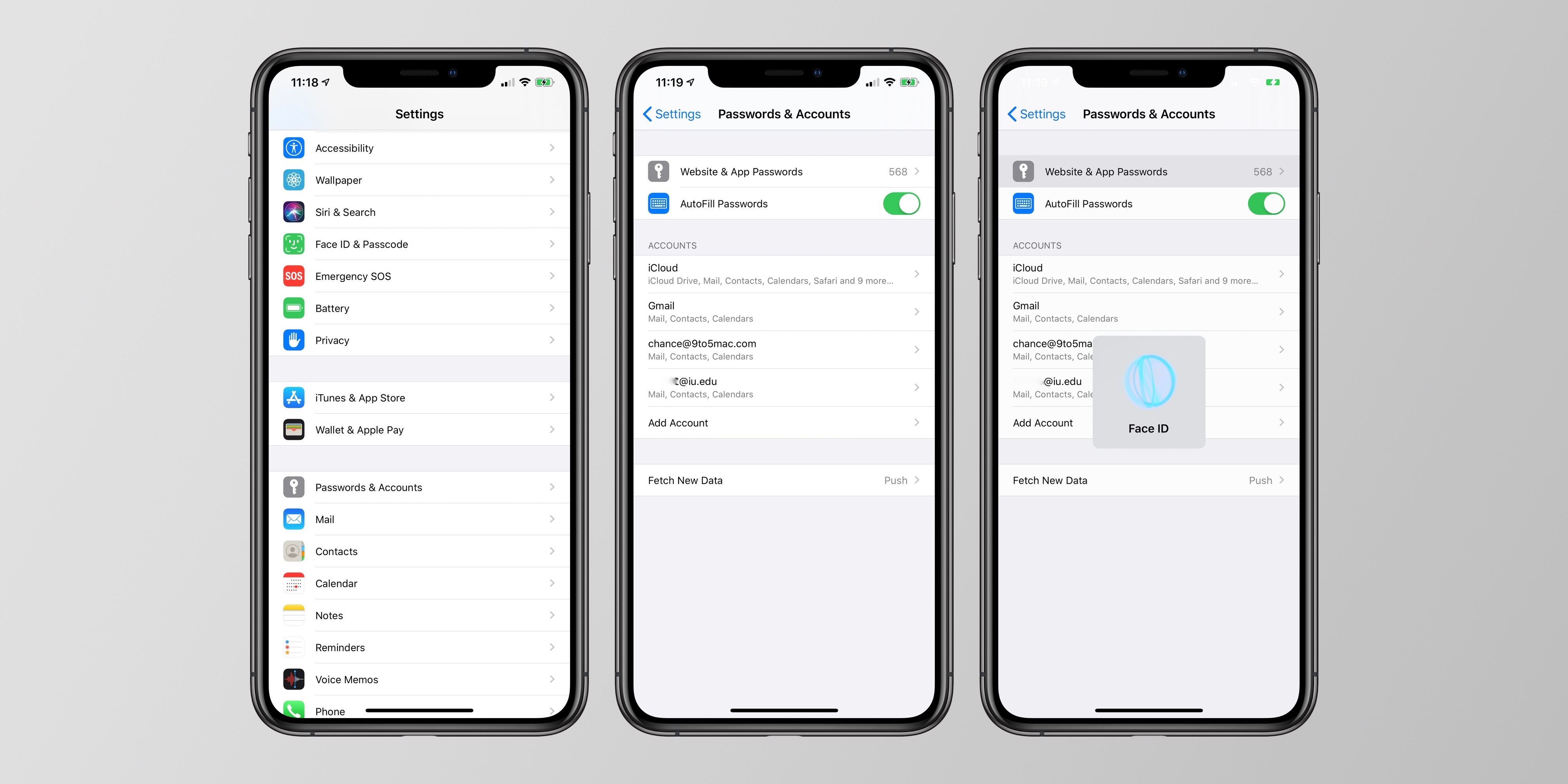Toggle AutoFill Passwords on middle phone
This screenshot has height=784, width=1568.
(900, 204)
